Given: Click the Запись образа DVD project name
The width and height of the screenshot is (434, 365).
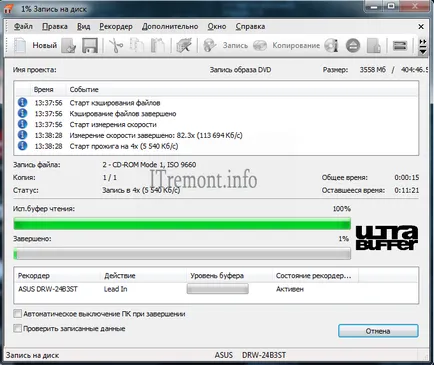Looking at the screenshot, I should click(240, 70).
